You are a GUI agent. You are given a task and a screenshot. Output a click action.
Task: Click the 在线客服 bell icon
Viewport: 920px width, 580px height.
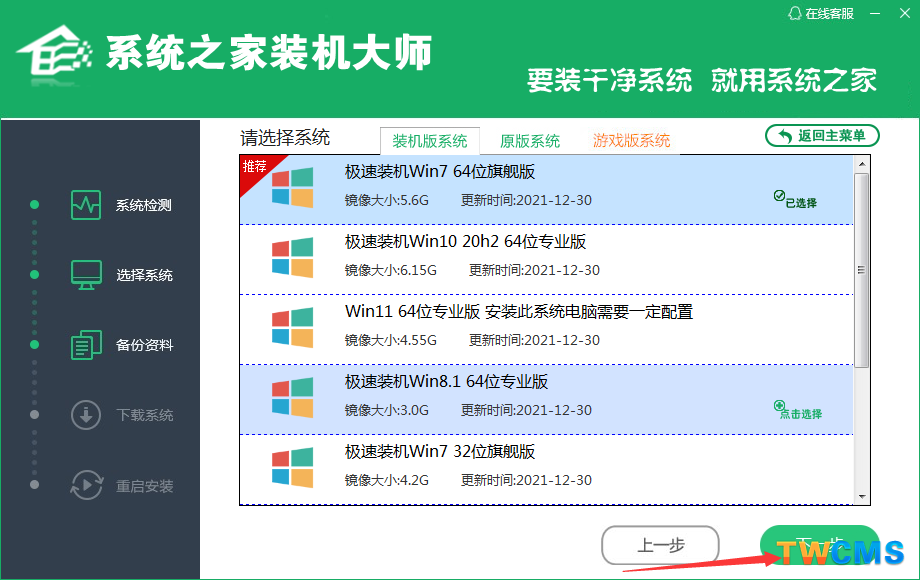pyautogui.click(x=794, y=13)
